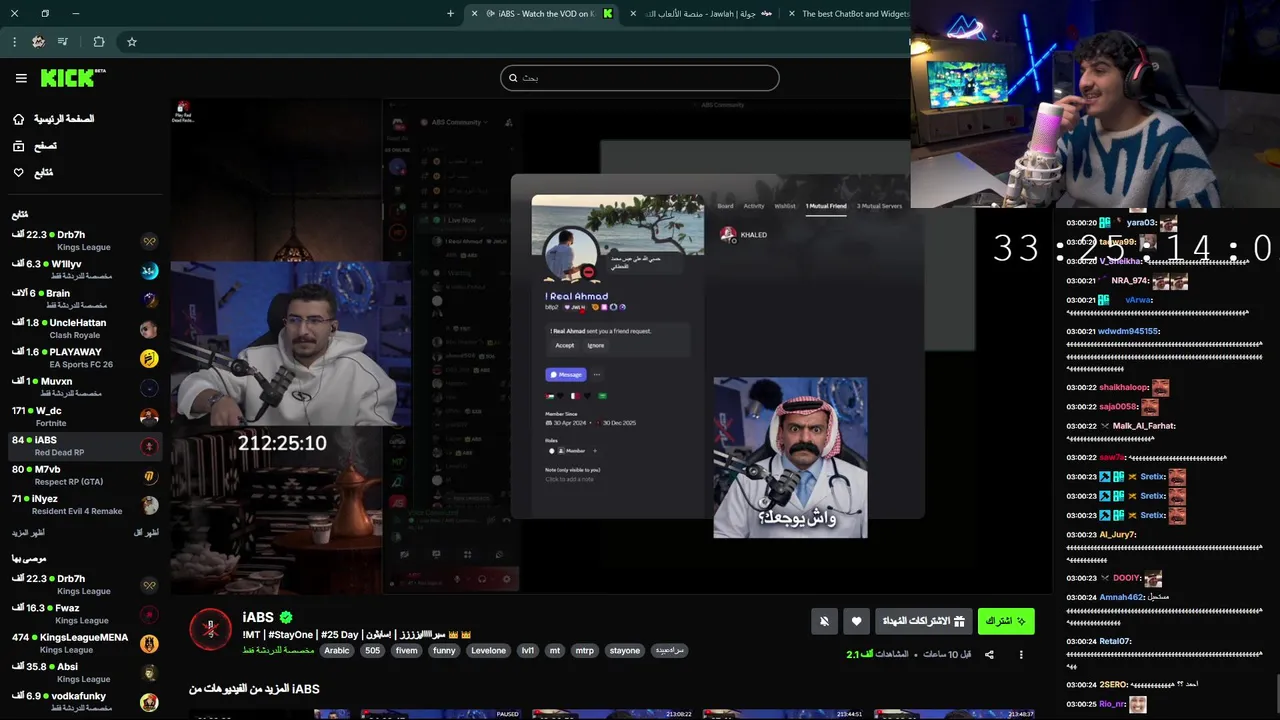Select the Levelone tag
This screenshot has width=1280, height=720.
[x=489, y=651]
